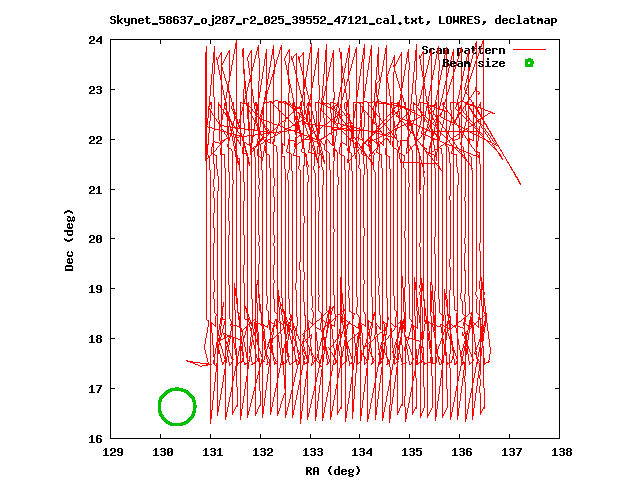Screen dimensions: 640x480
Task: Click the Dec axis tick label 17
Action: click(96, 389)
